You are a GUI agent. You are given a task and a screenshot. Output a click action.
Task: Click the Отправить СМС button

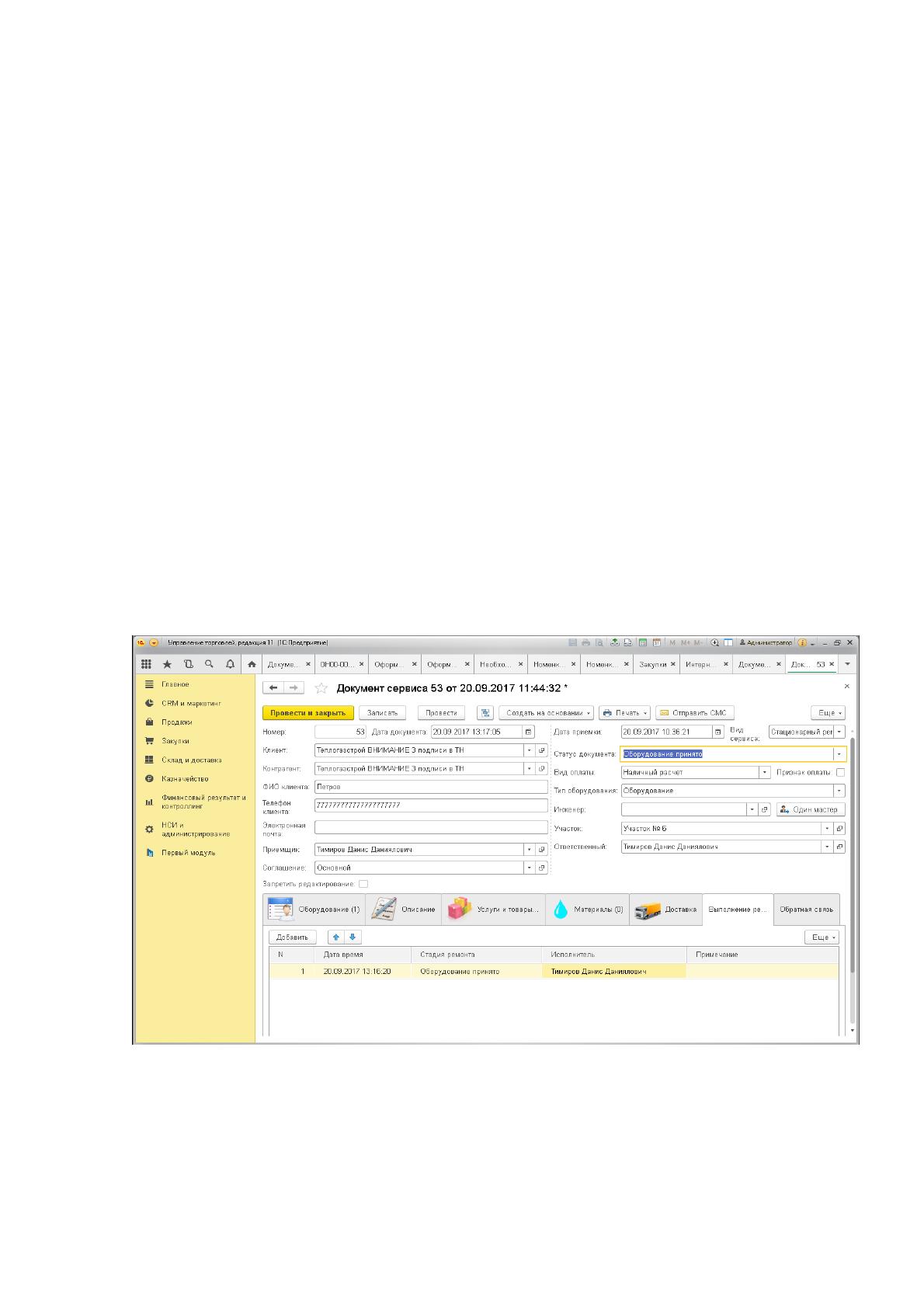click(694, 712)
